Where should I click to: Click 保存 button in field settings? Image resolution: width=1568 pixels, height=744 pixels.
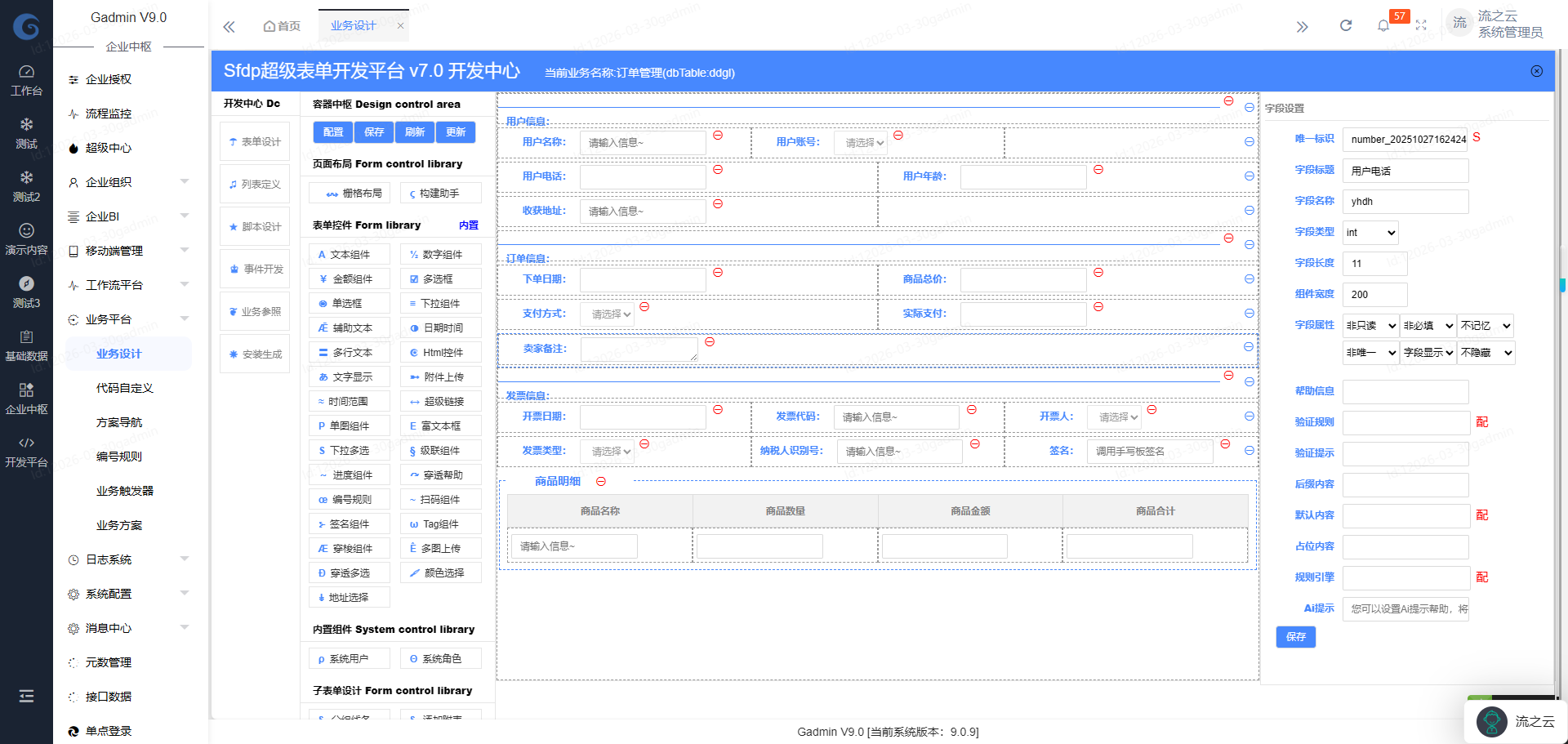(x=1295, y=637)
